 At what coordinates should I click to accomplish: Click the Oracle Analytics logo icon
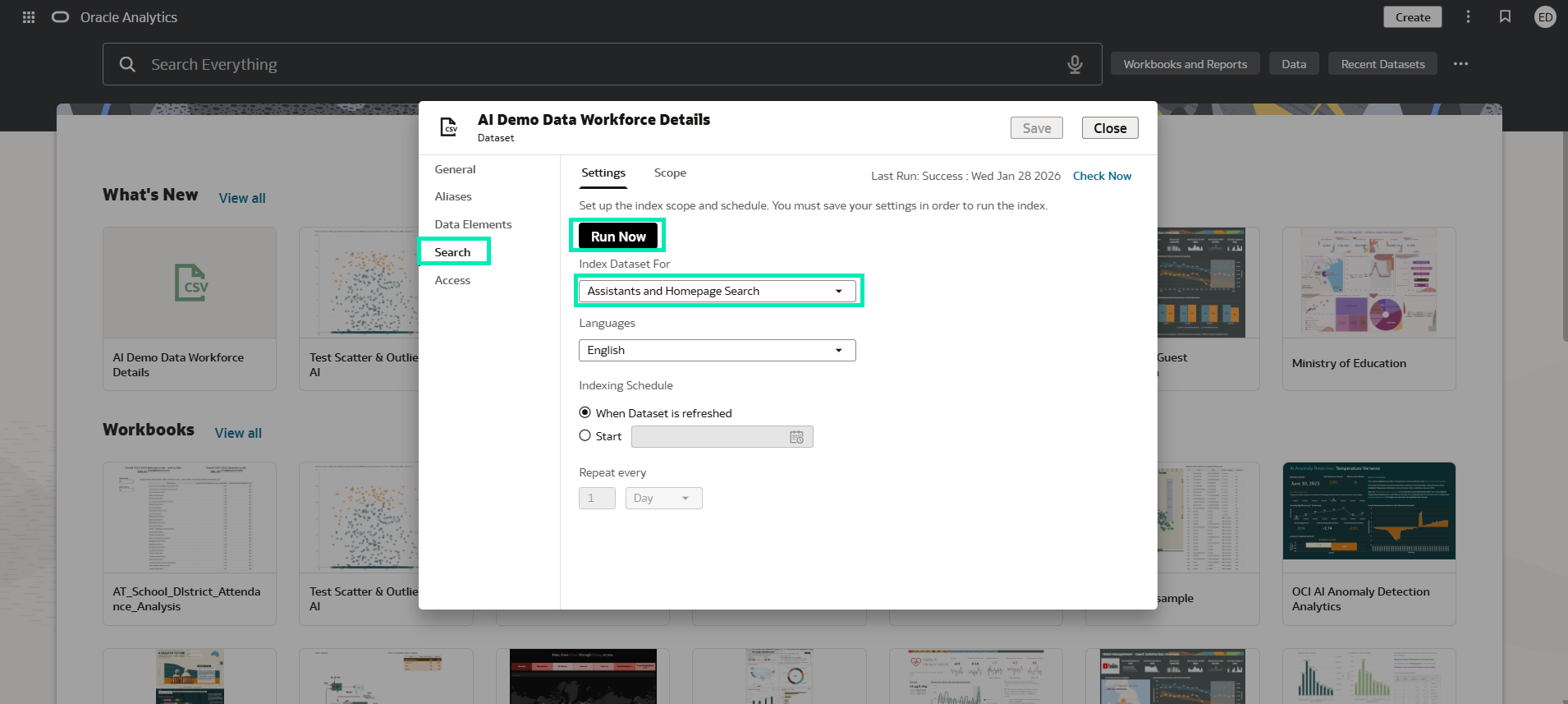(61, 17)
